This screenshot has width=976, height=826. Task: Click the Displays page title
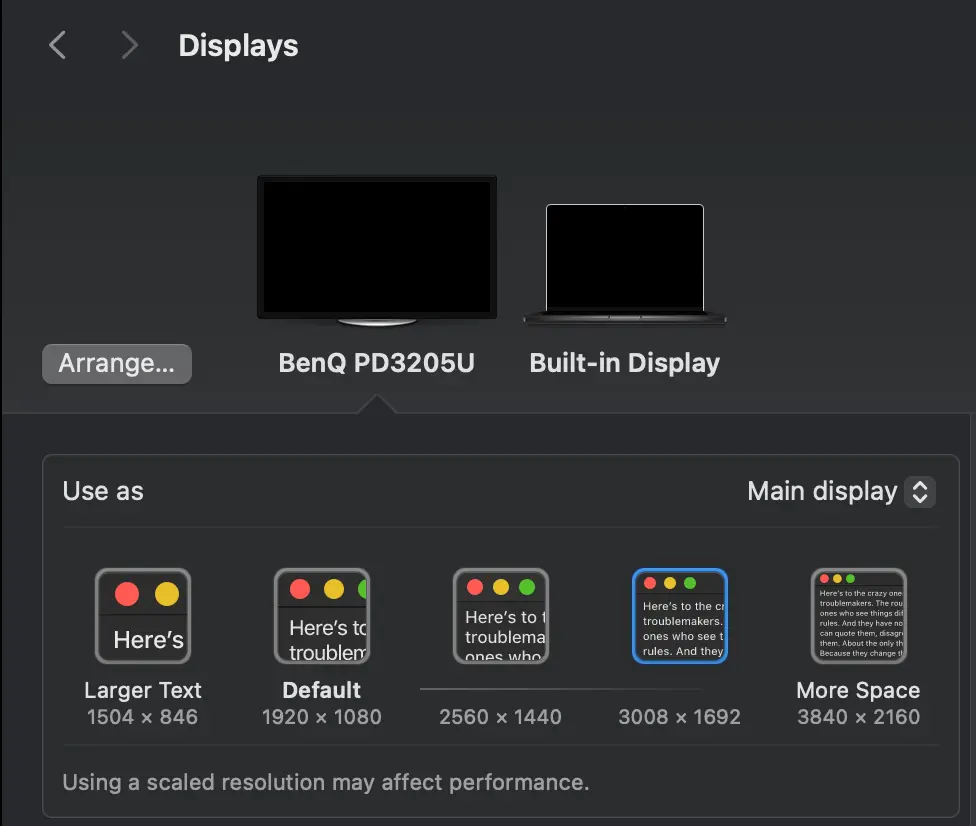coord(238,46)
